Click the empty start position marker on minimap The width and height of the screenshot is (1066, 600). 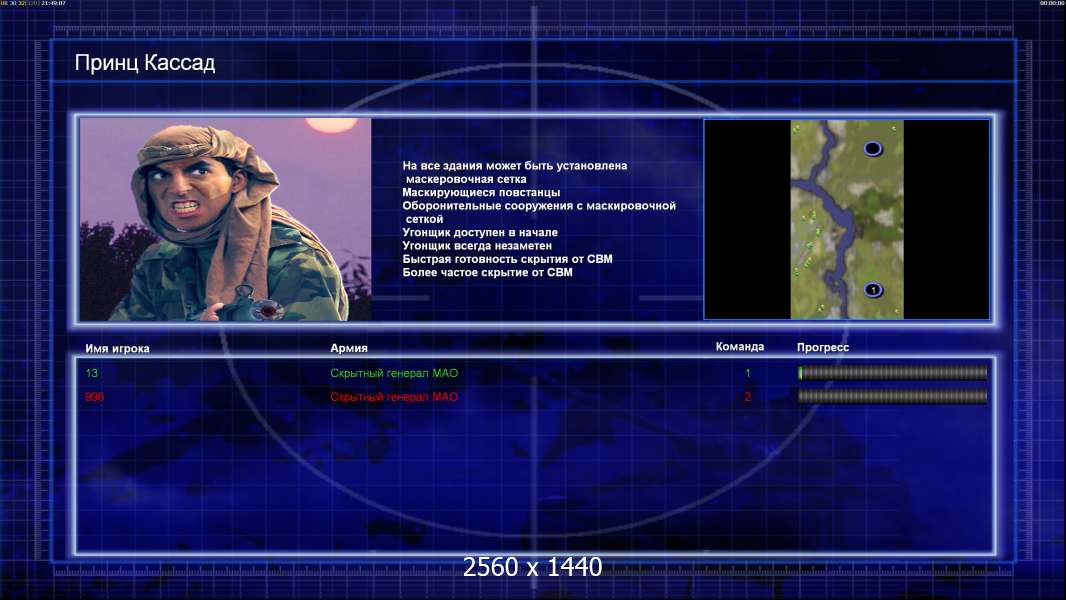pos(873,148)
